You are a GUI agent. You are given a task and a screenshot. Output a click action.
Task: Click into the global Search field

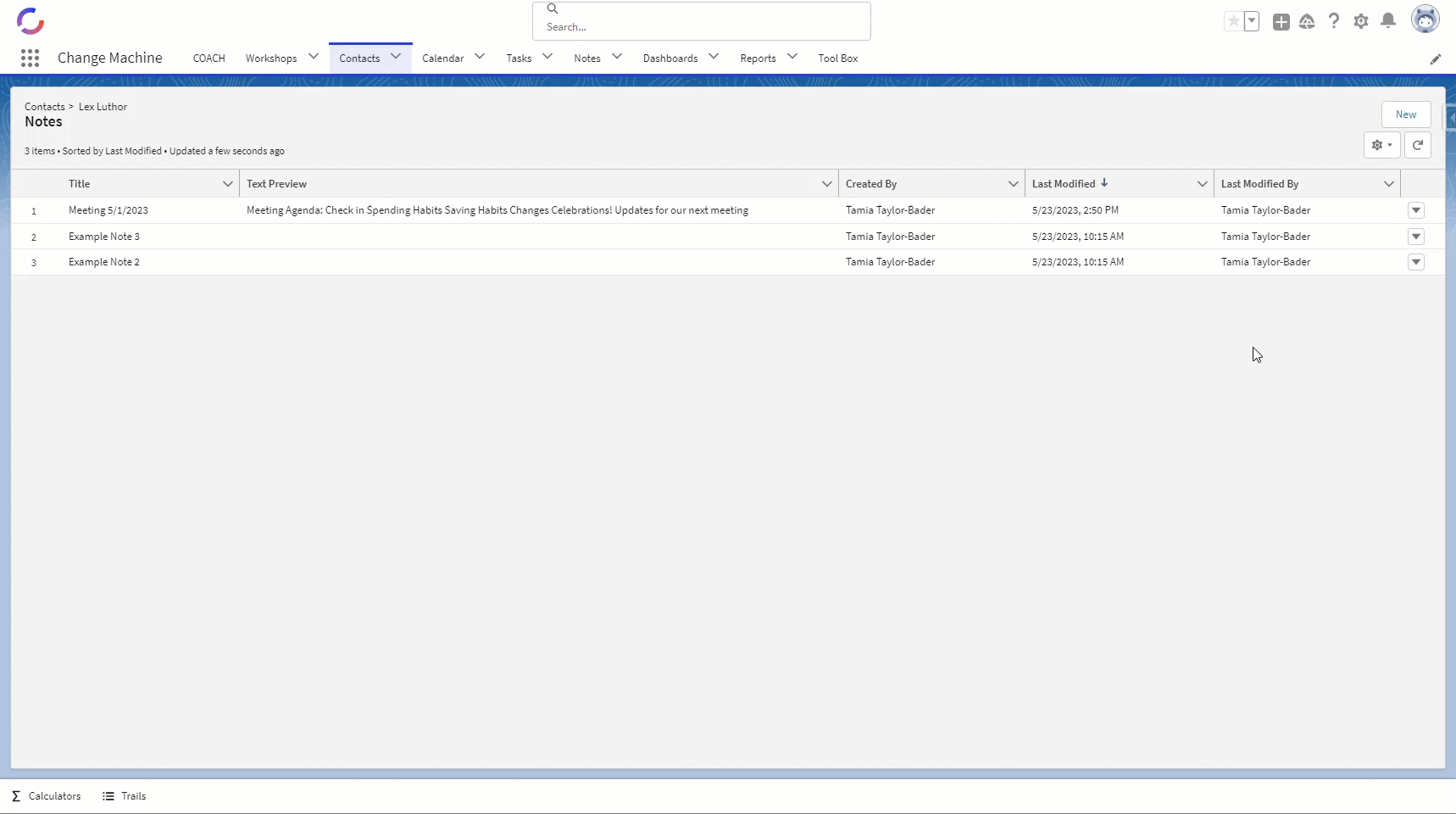point(702,27)
